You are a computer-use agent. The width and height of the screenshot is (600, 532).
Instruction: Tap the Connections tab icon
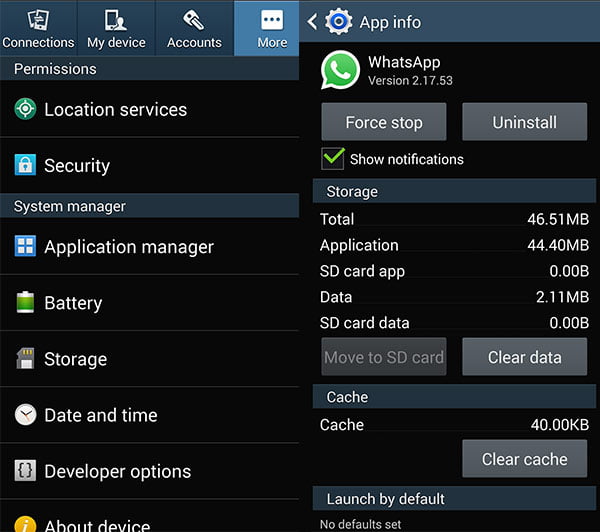coord(38,20)
